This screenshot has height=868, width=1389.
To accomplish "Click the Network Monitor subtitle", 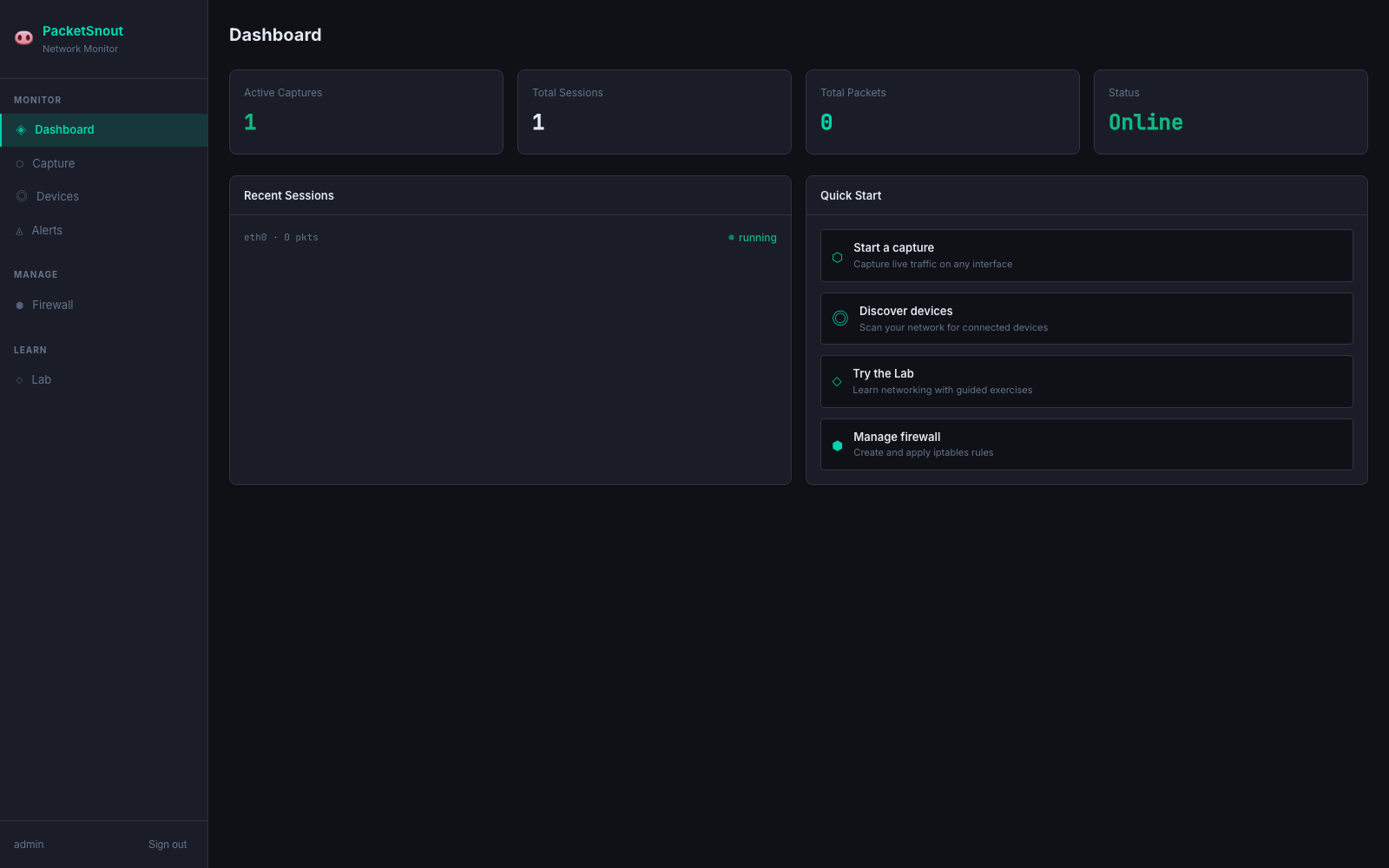I will pyautogui.click(x=80, y=49).
